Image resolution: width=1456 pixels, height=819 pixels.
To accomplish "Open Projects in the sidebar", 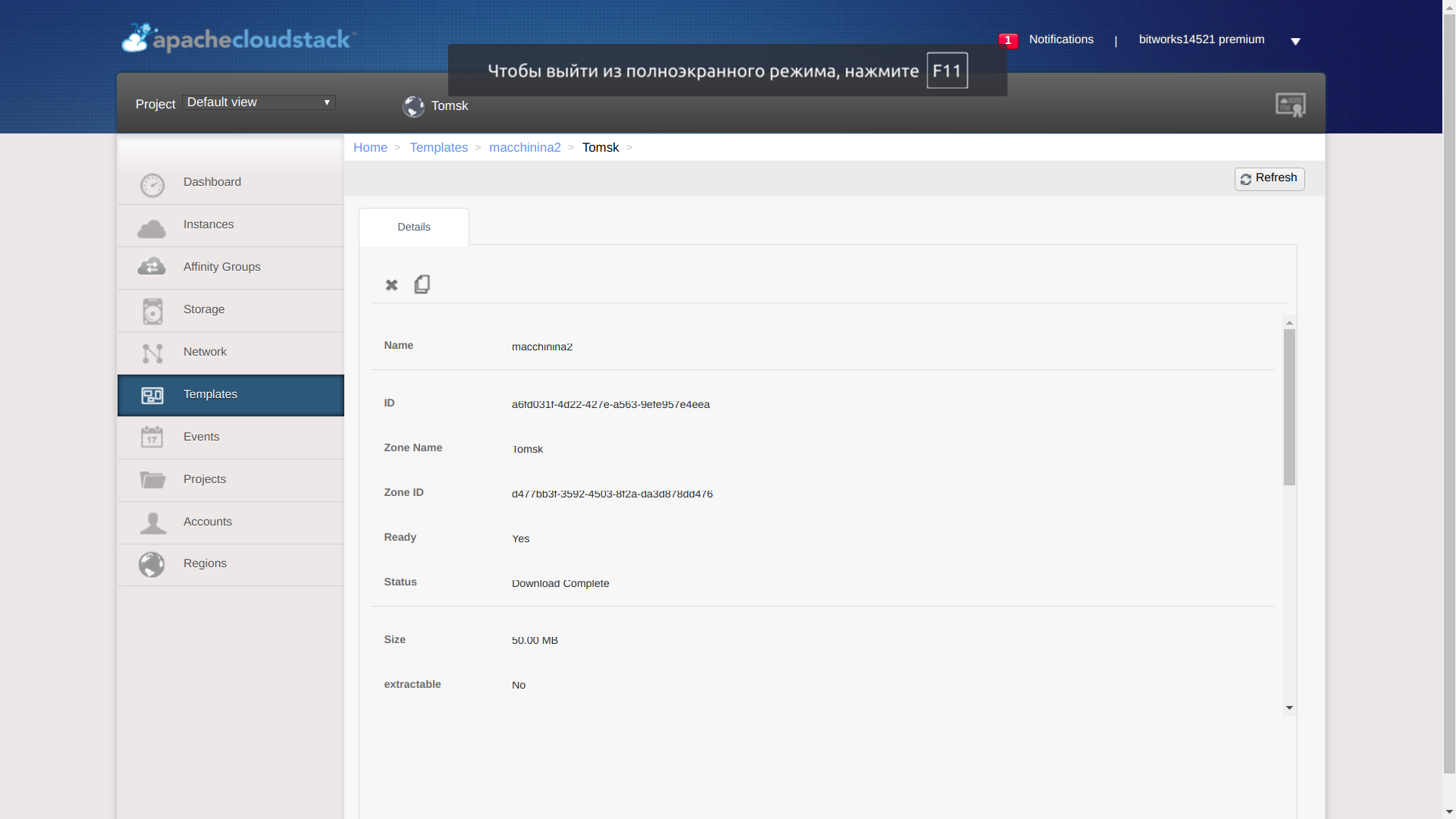I will click(231, 480).
